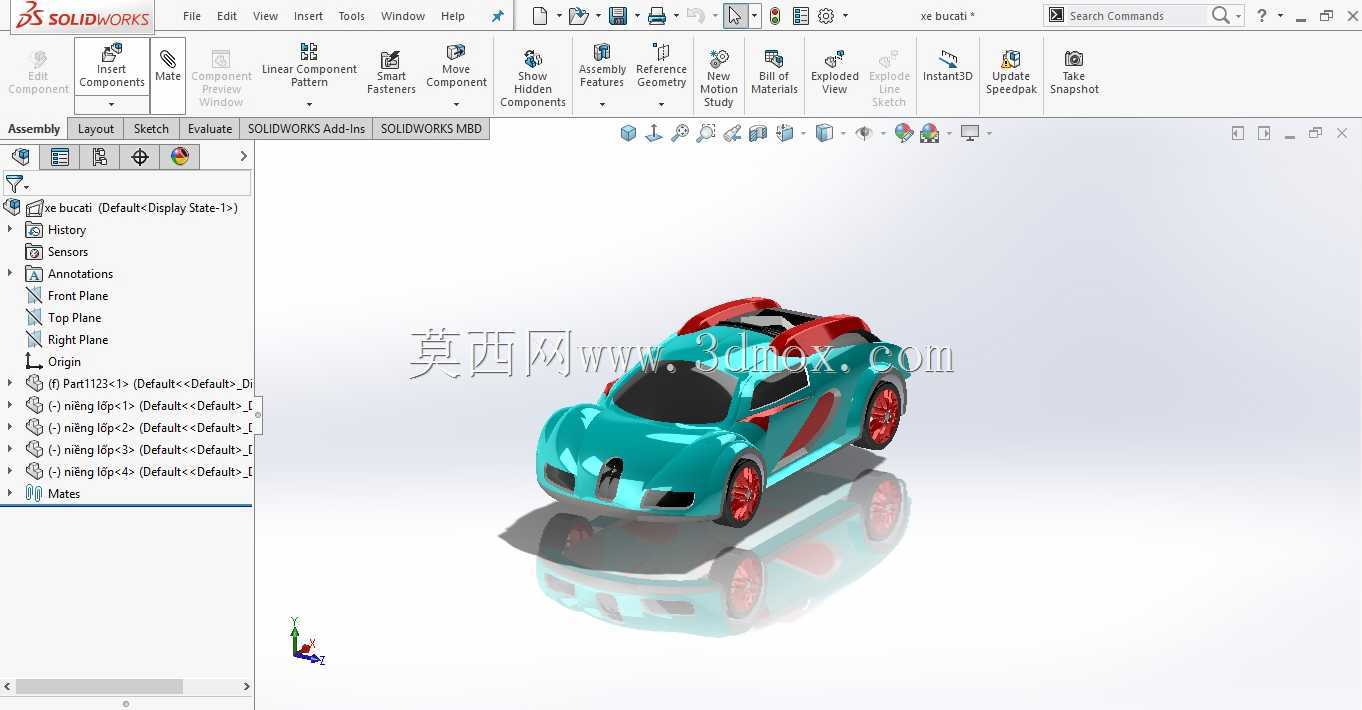The width and height of the screenshot is (1362, 710).
Task: Click Update Speedpak
Action: (1011, 72)
